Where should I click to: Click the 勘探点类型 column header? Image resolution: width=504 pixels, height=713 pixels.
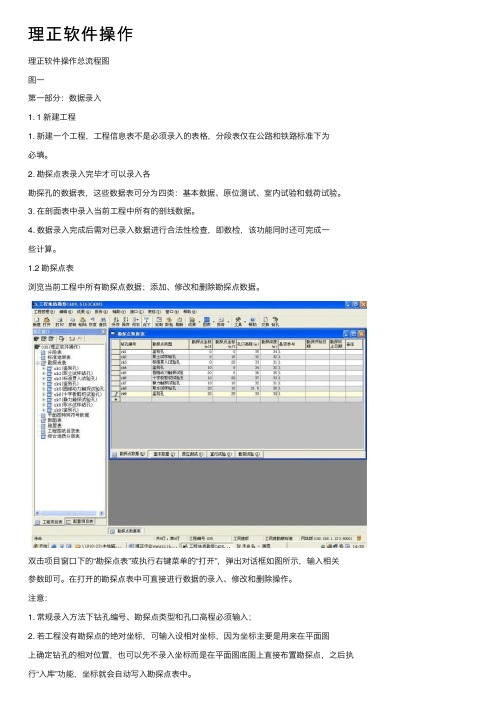coord(171,344)
